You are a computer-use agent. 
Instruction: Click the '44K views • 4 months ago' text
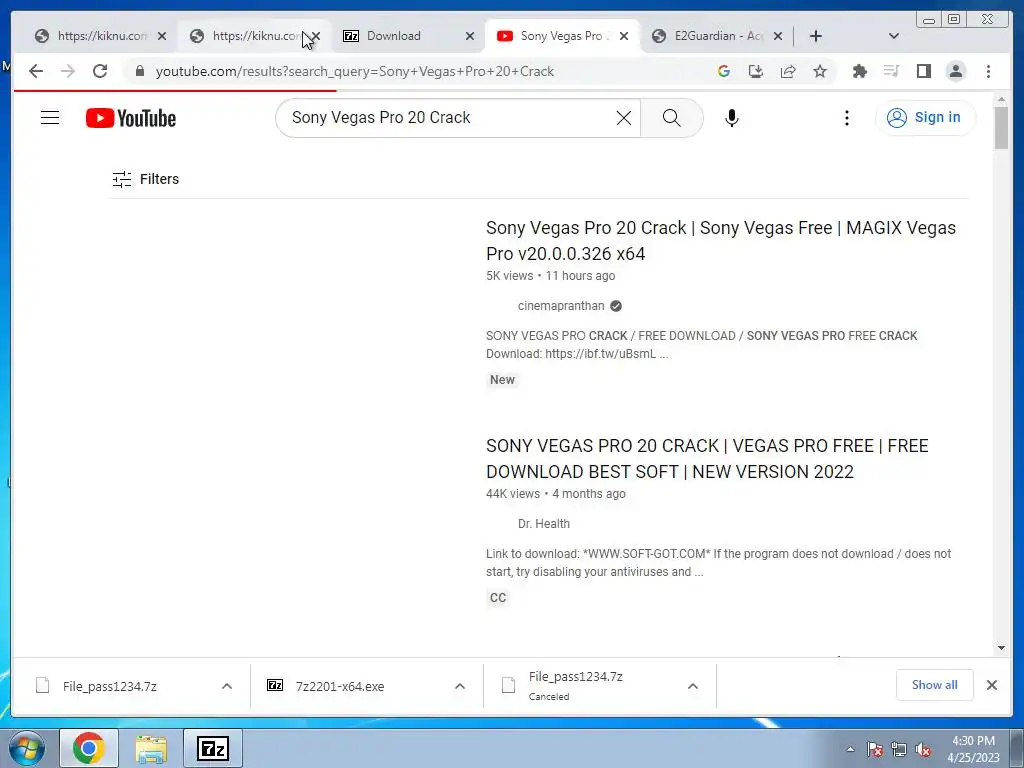click(x=556, y=494)
